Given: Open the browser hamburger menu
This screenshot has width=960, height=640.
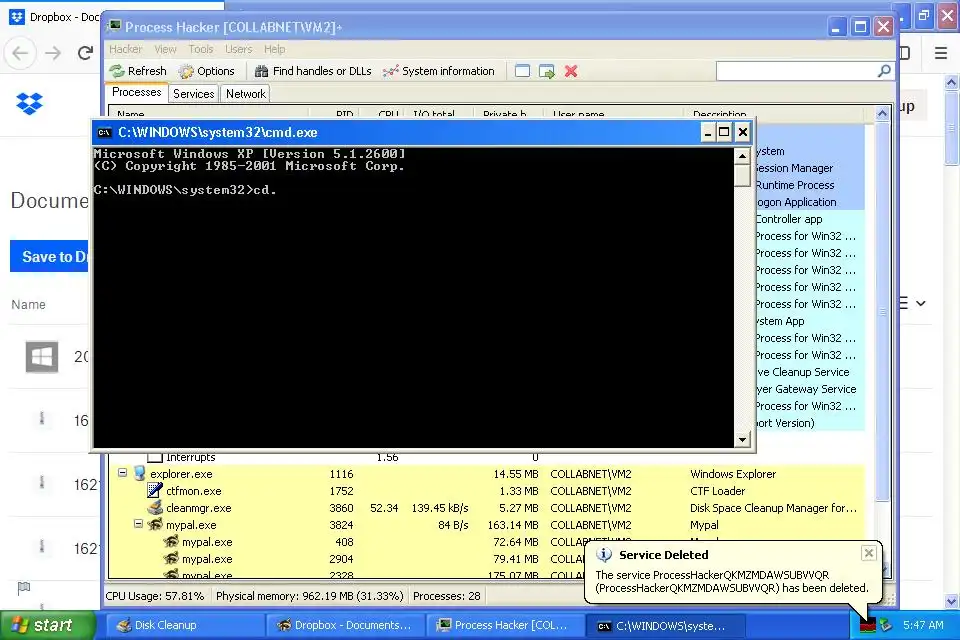Looking at the screenshot, I should tap(941, 53).
